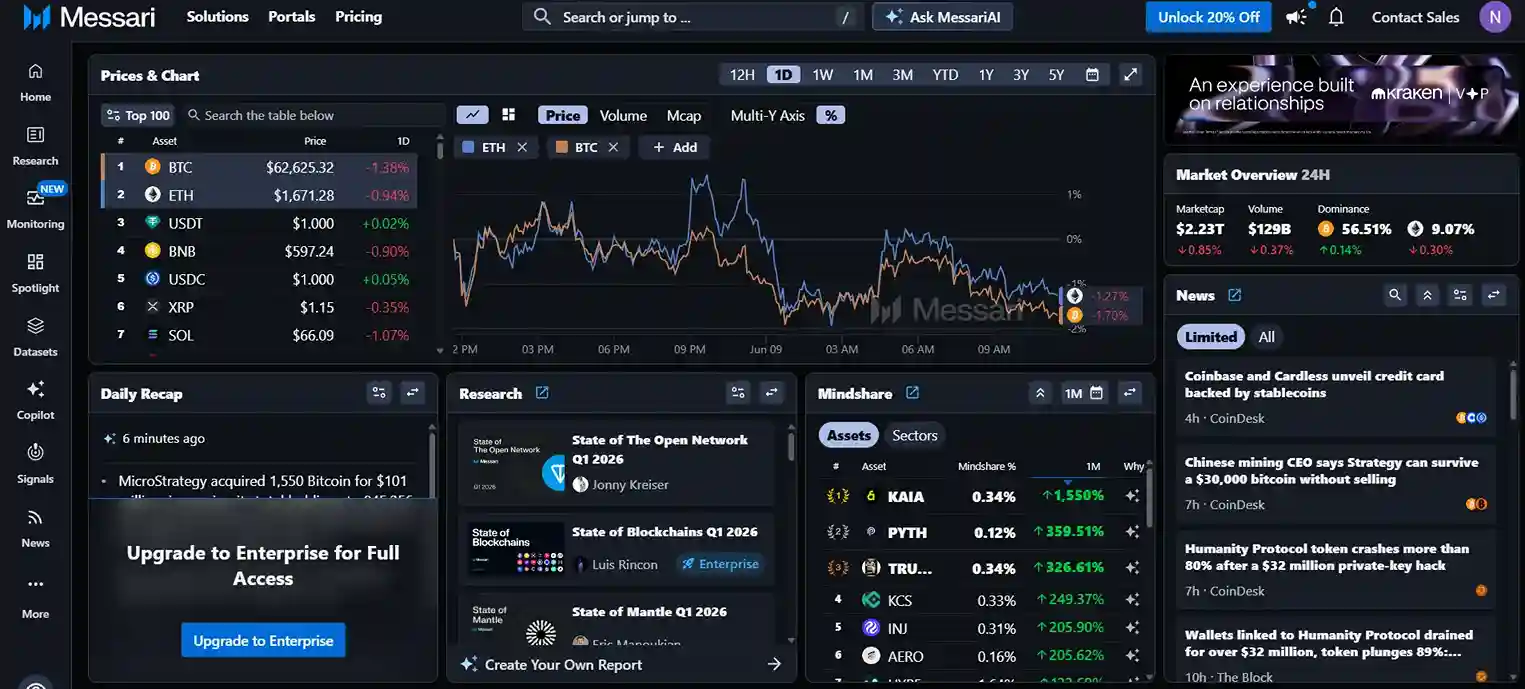Click the Messari logo
This screenshot has height=689, width=1525.
[x=89, y=17]
